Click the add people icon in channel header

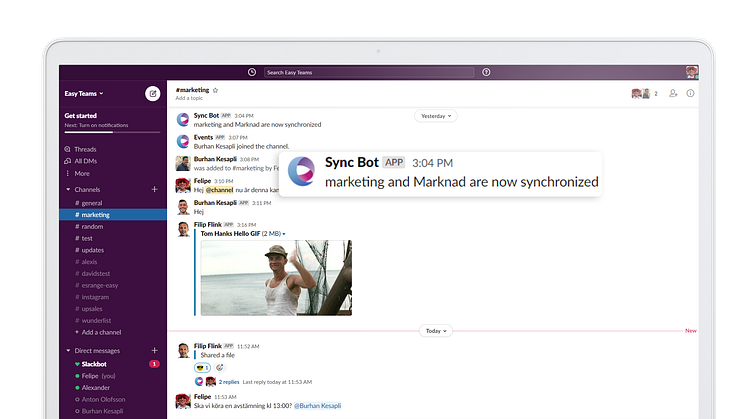(x=673, y=94)
